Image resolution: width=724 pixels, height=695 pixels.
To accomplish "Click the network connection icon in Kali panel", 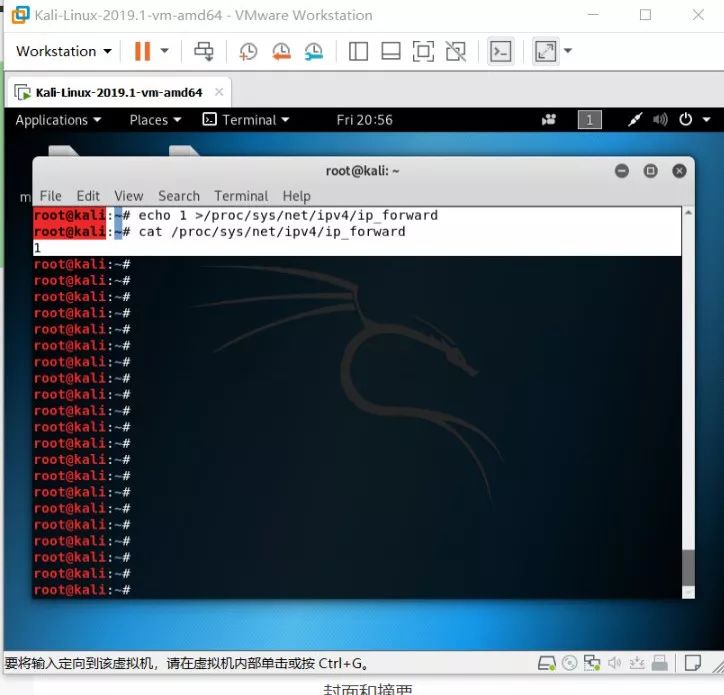I will click(x=634, y=120).
